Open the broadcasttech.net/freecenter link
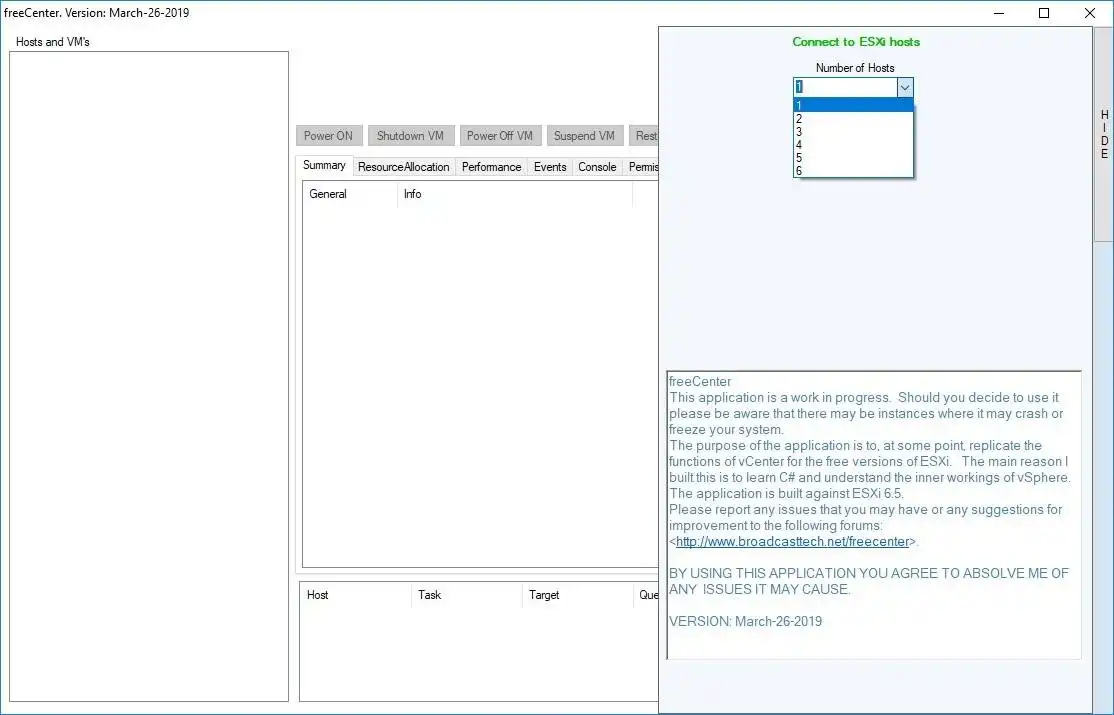Screen dimensions: 1114x715 click(x=792, y=542)
